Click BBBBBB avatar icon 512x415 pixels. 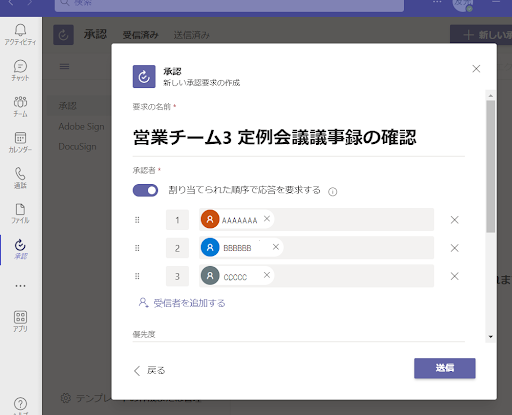coord(210,247)
